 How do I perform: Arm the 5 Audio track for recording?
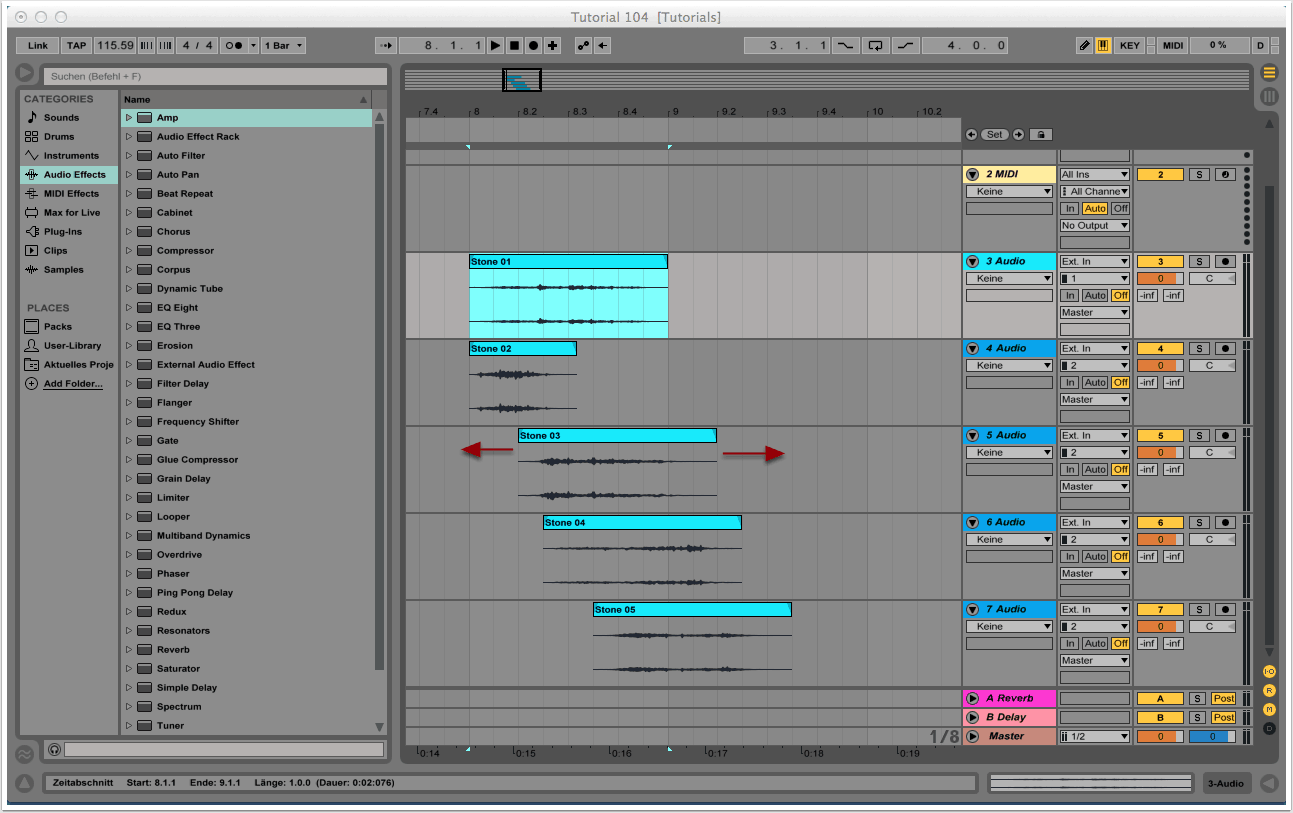[1225, 435]
